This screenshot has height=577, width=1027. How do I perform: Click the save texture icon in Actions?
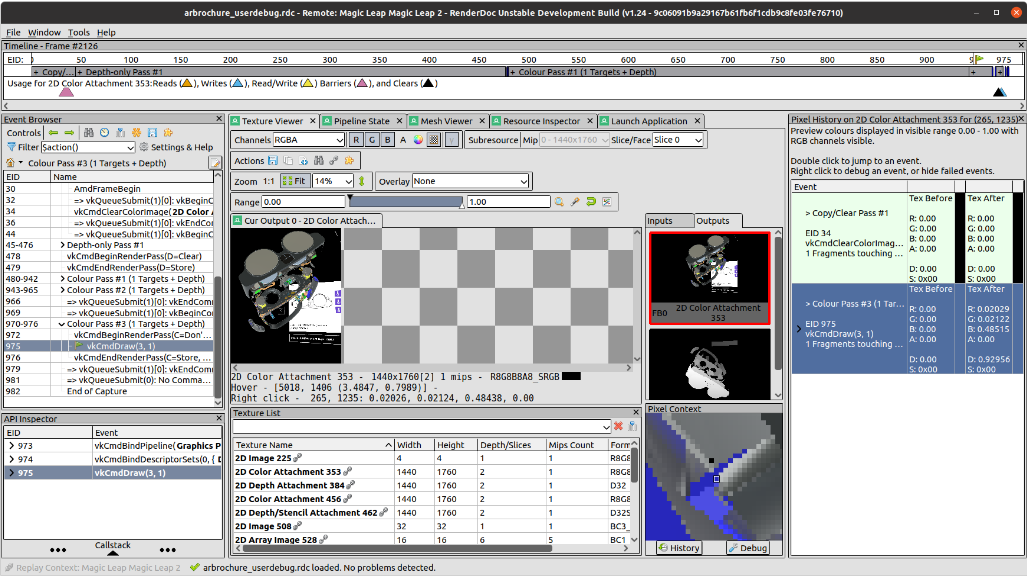(x=273, y=161)
